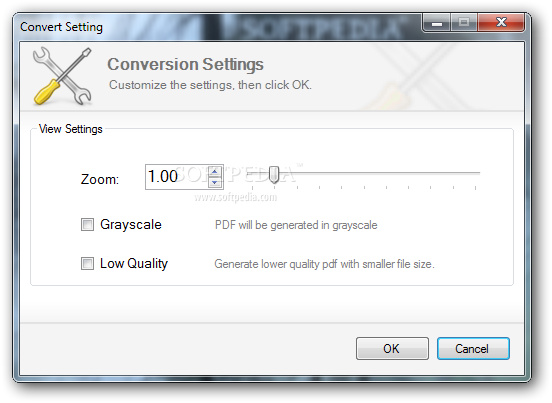This screenshot has height=403, width=552.
Task: Increase zoom with the up spinner arrow
Action: [214, 172]
